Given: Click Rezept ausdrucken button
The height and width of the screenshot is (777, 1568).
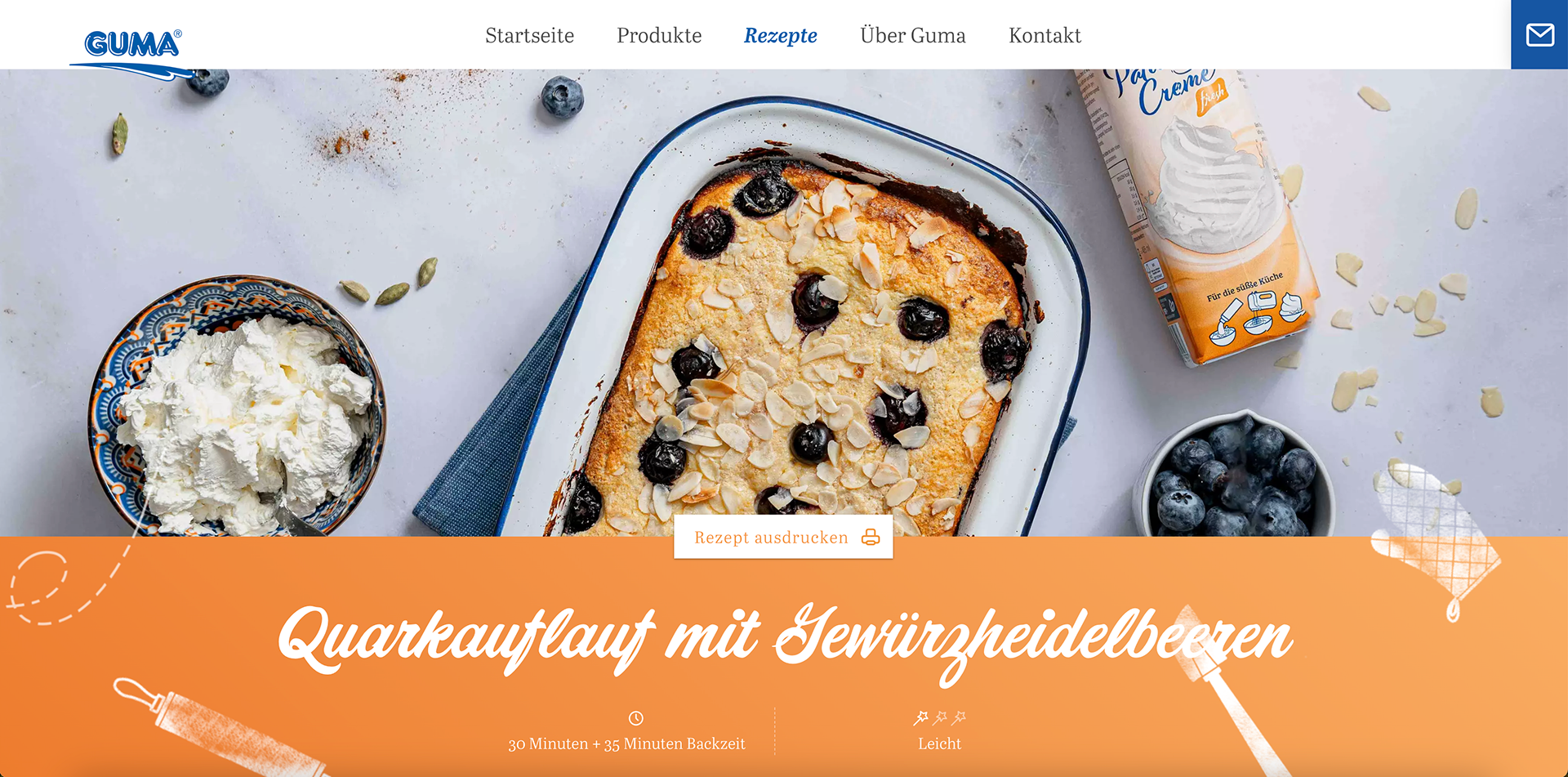Looking at the screenshot, I should tap(783, 537).
